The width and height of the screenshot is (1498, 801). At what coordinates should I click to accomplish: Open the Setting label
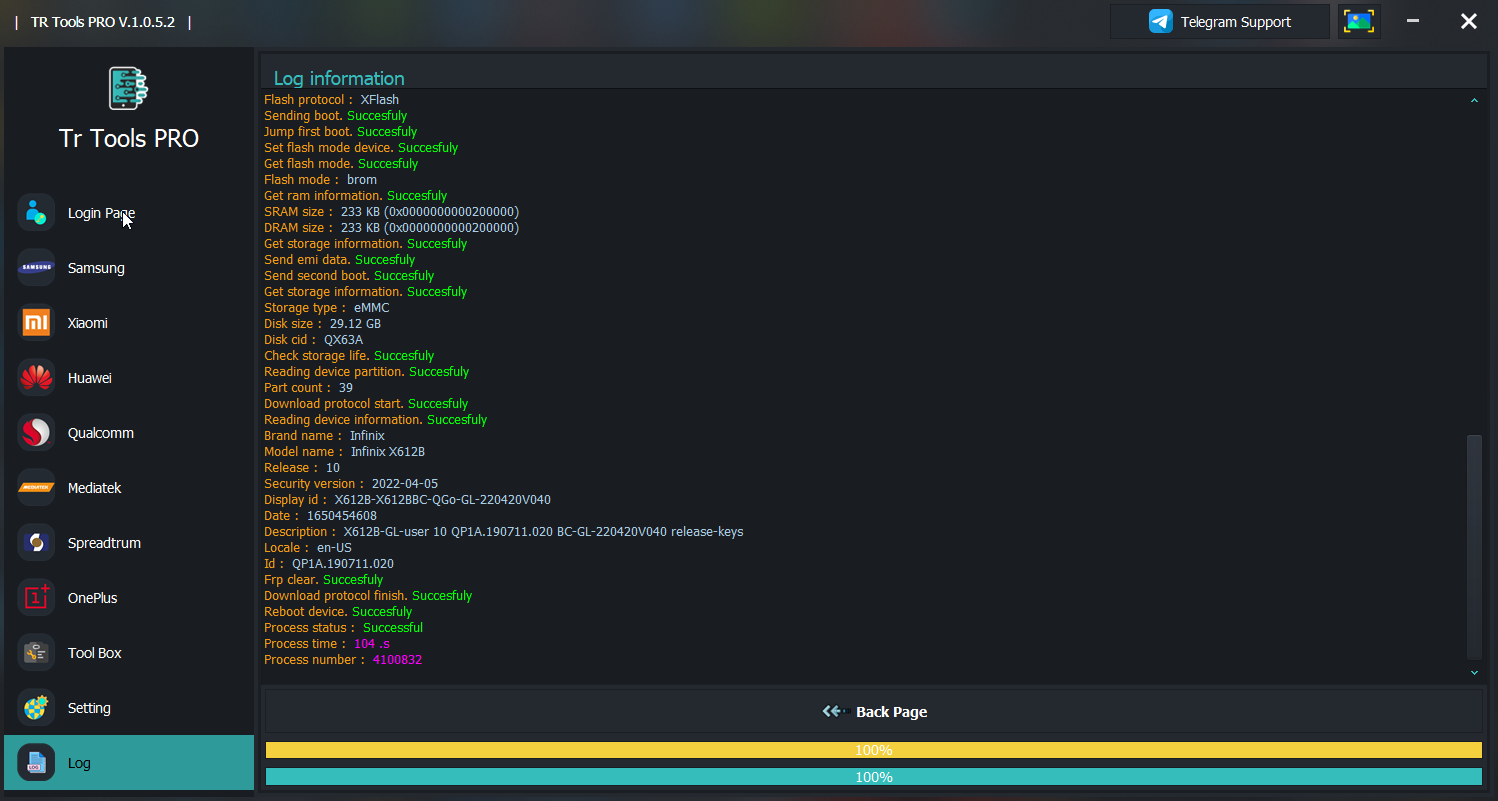pos(89,708)
